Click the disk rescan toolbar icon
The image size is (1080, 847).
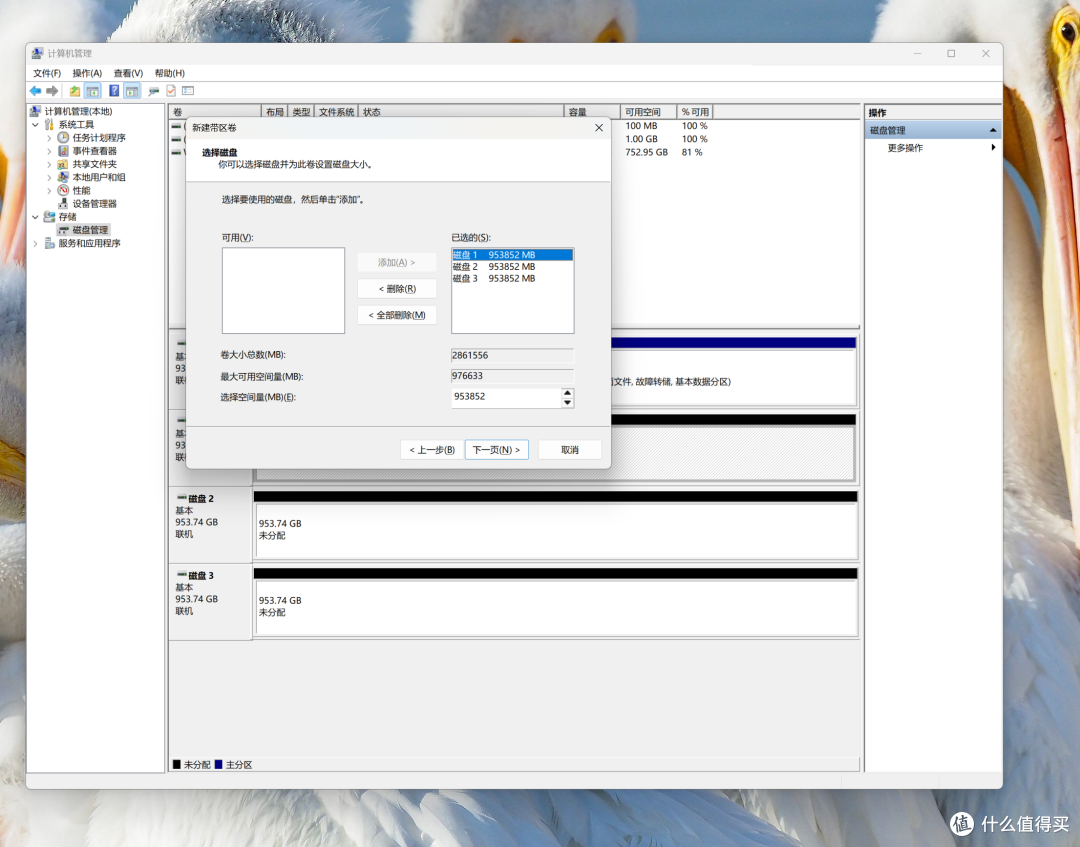click(x=154, y=91)
